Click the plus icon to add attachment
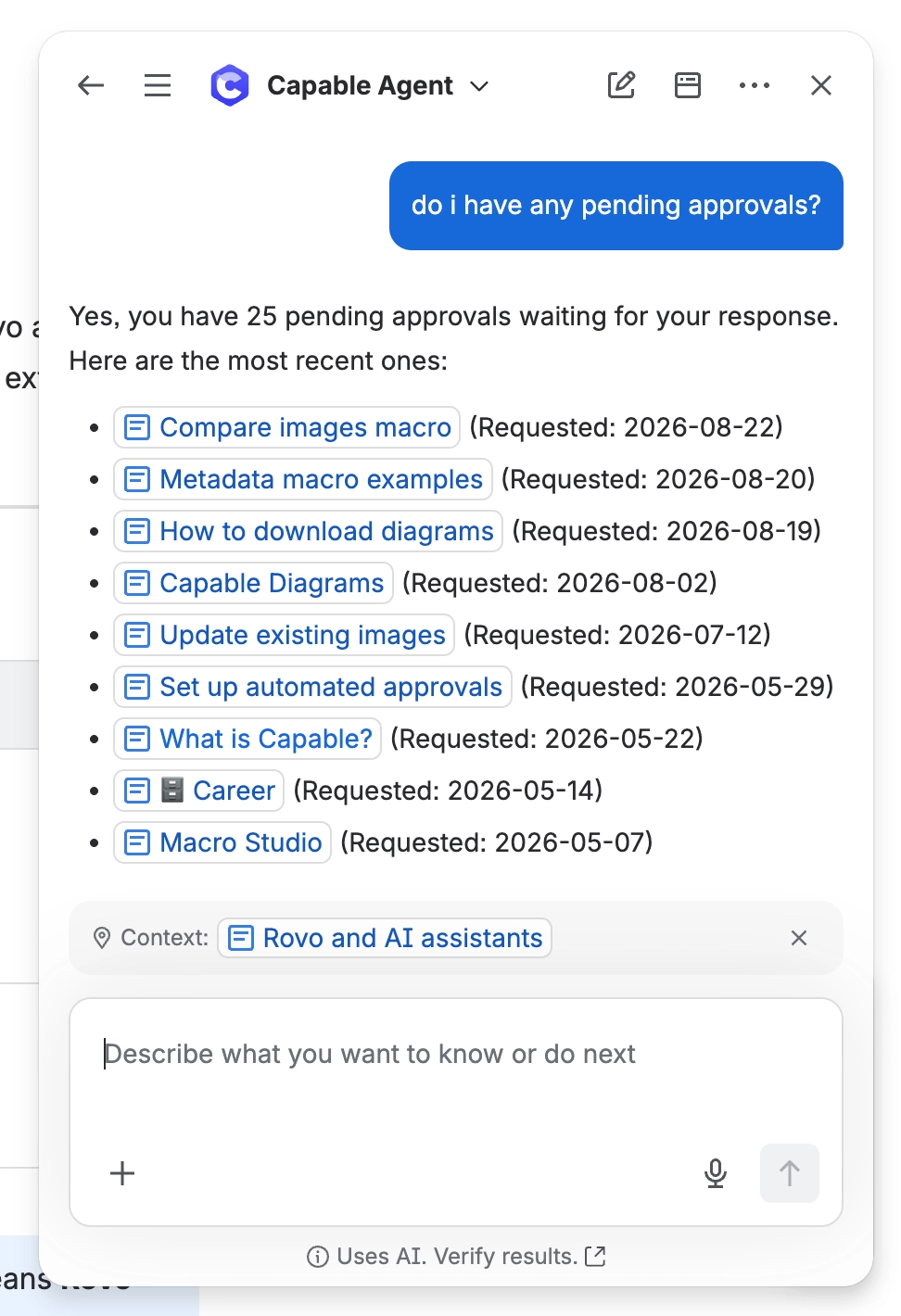Screen dimensions: 901x1316 click(122, 1173)
